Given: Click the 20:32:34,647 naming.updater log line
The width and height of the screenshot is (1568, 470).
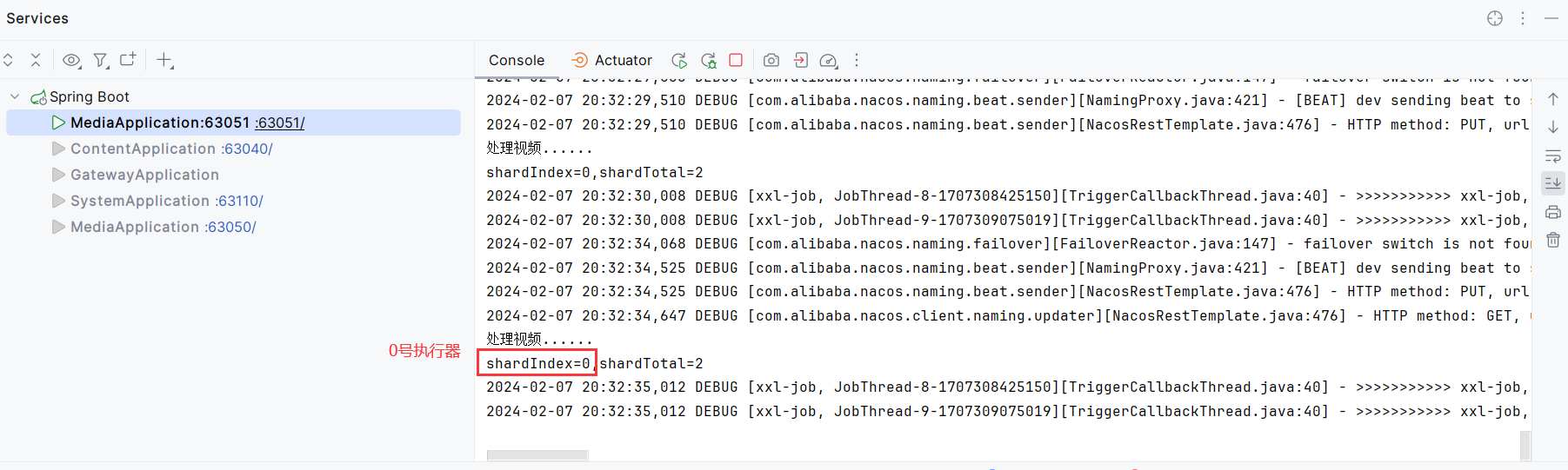Looking at the screenshot, I should click(1008, 316).
